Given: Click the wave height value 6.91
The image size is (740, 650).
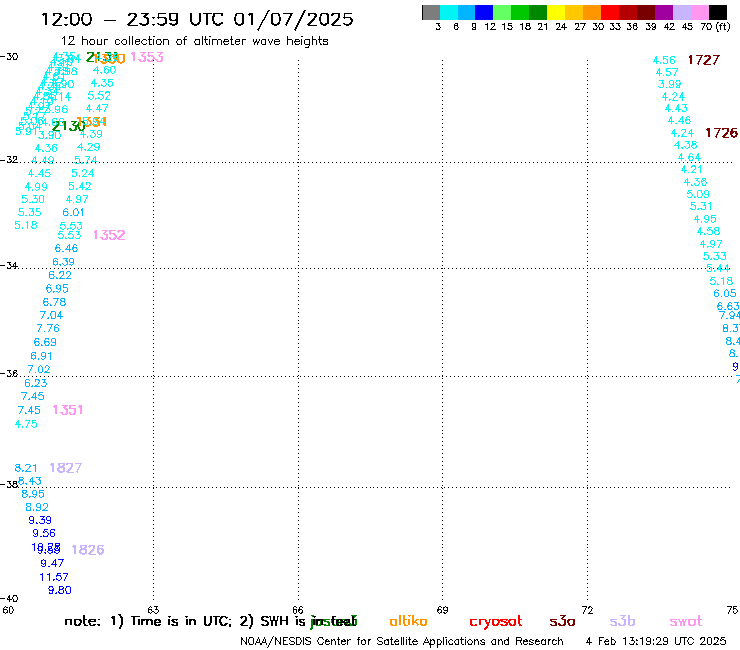Looking at the screenshot, I should (42, 356).
